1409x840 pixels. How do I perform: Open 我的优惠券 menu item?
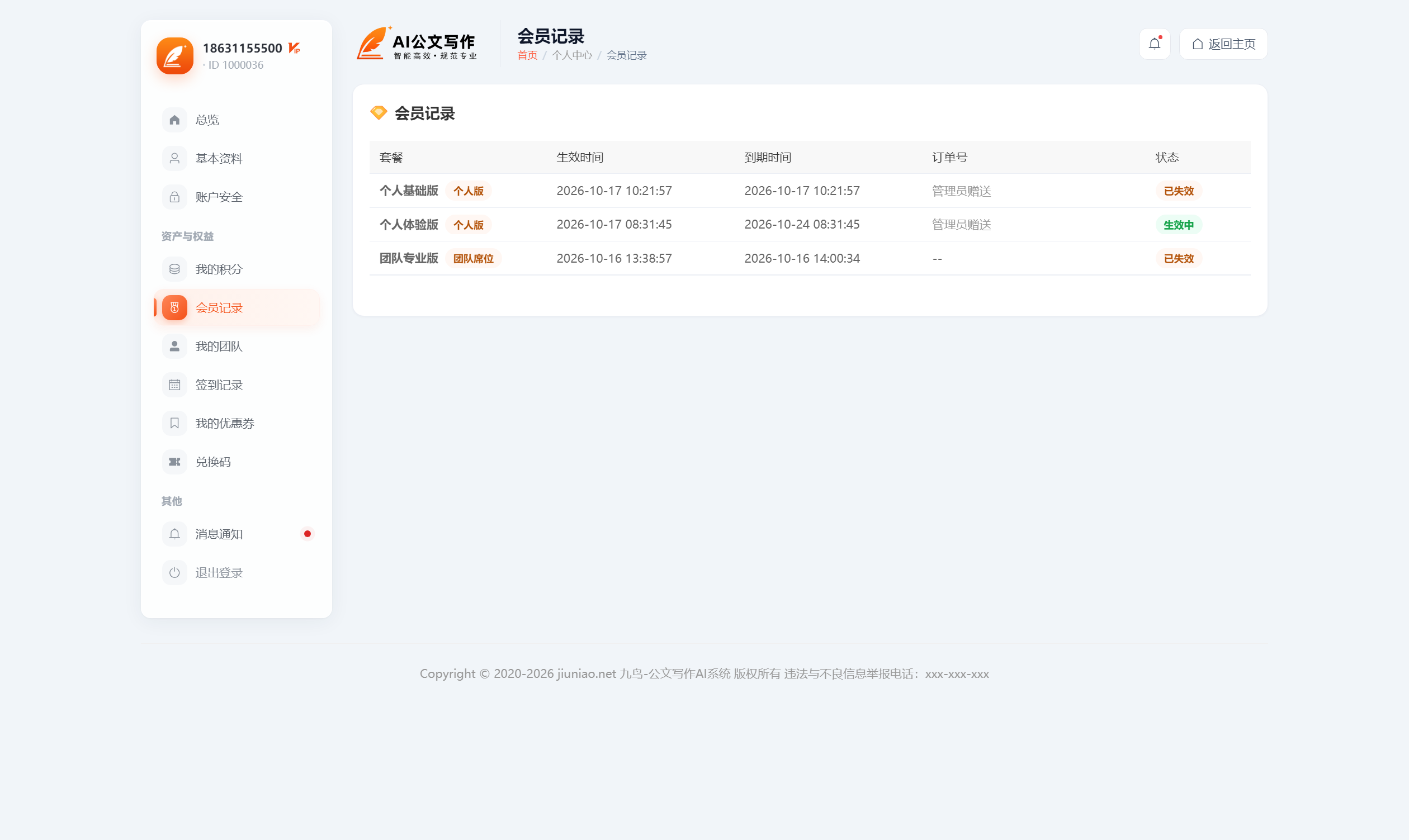[236, 424]
